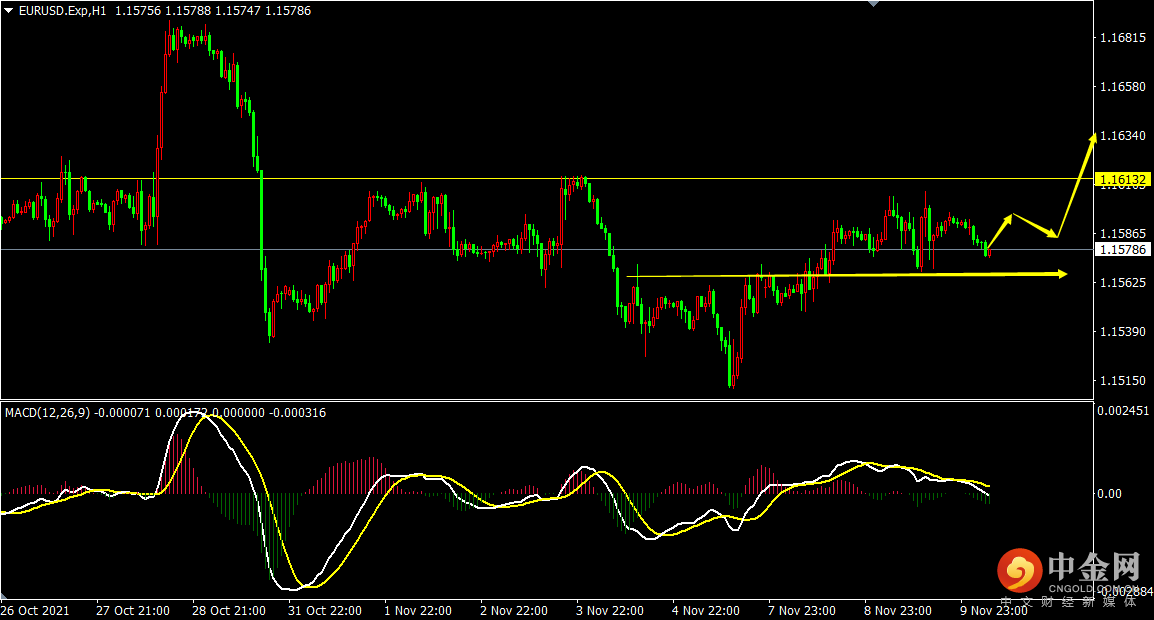The width and height of the screenshot is (1154, 620).
Task: Select the 1.16132 yellow price label
Action: (1122, 179)
